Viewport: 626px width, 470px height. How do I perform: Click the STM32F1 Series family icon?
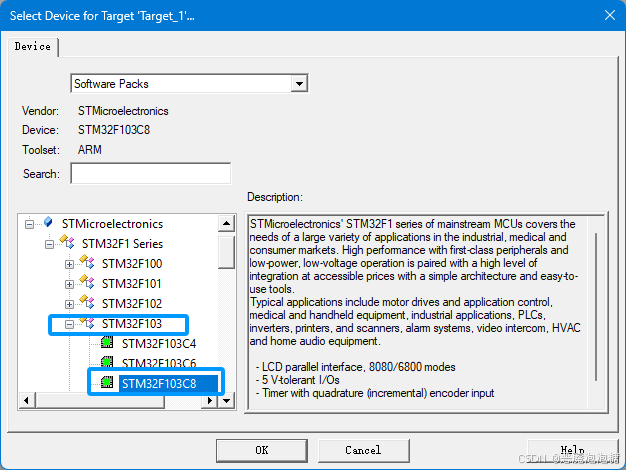pos(67,242)
